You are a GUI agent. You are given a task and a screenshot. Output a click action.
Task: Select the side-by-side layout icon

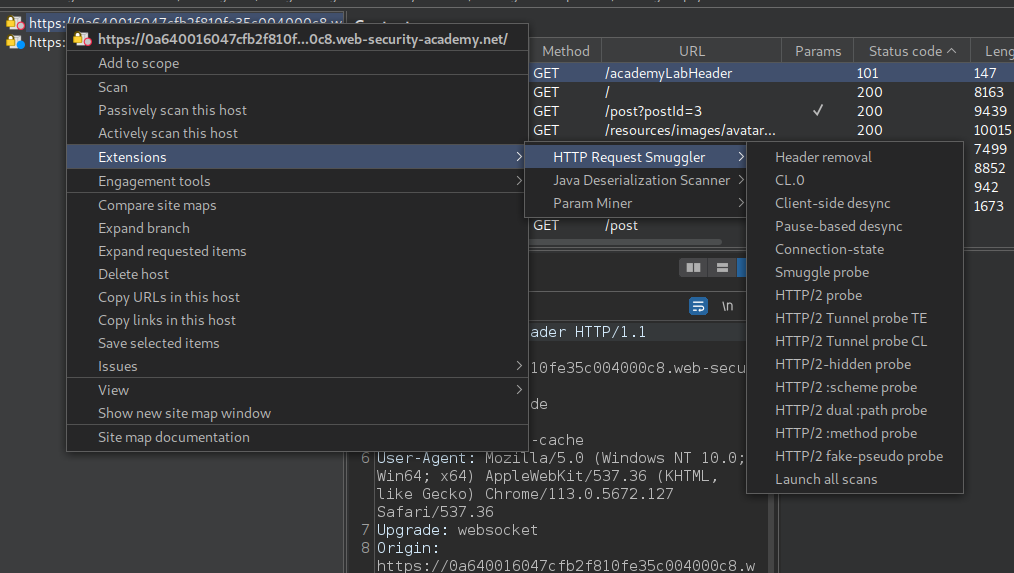tap(693, 267)
